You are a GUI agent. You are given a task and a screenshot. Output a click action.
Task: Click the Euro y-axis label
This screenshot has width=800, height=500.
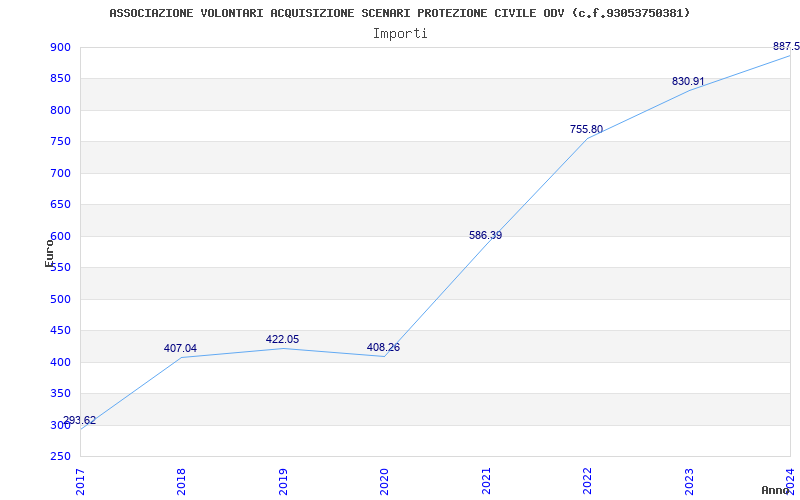tap(49, 252)
